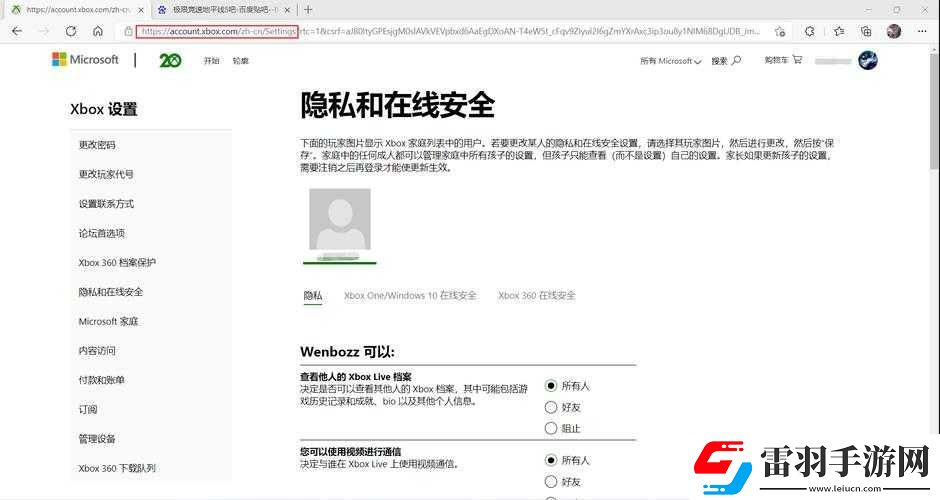The width and height of the screenshot is (940, 500).
Task: Reload the page with the refresh icon
Action: tap(71, 31)
